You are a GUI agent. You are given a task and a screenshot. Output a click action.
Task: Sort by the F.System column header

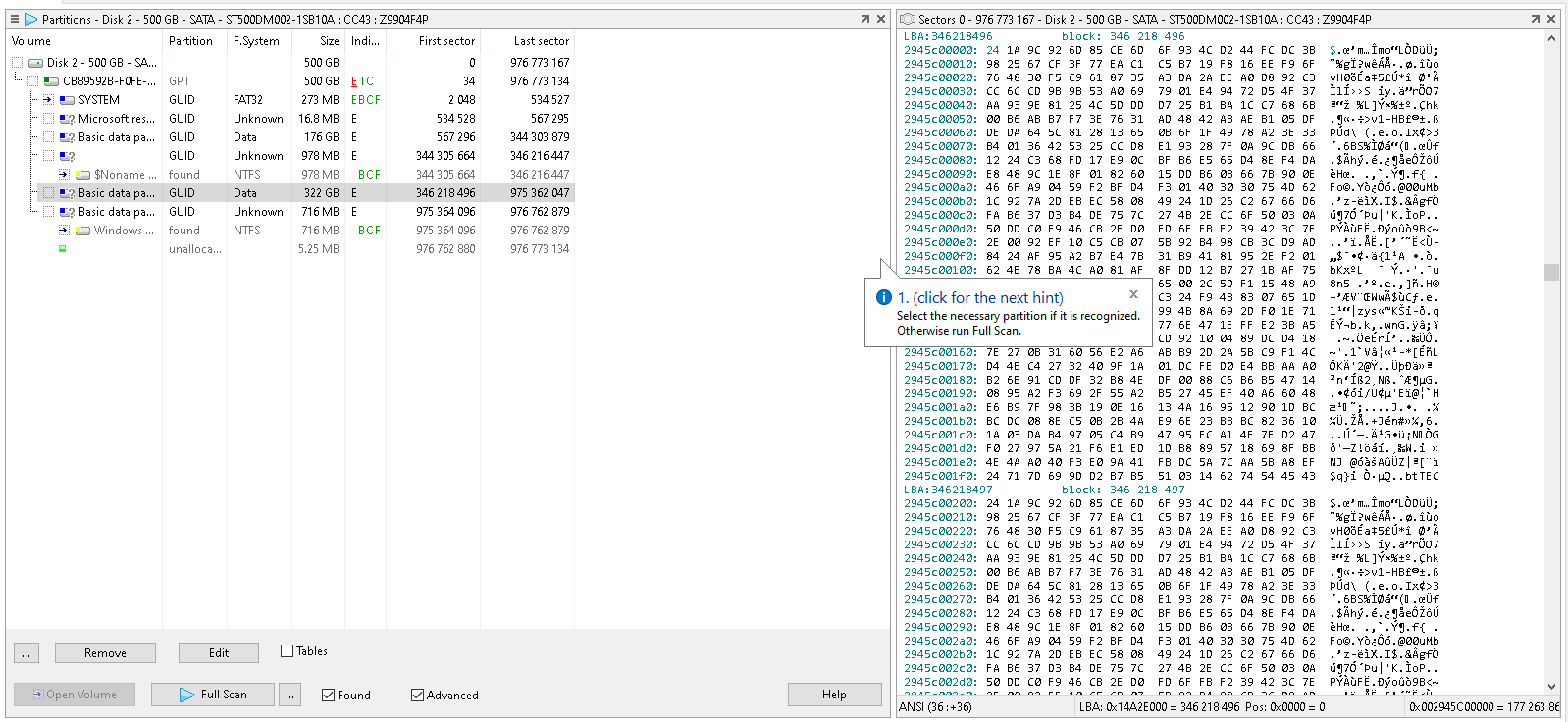(256, 41)
